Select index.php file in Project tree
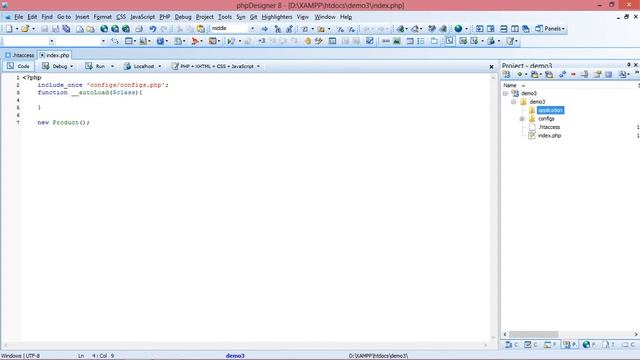The width and height of the screenshot is (640, 360). click(x=549, y=136)
